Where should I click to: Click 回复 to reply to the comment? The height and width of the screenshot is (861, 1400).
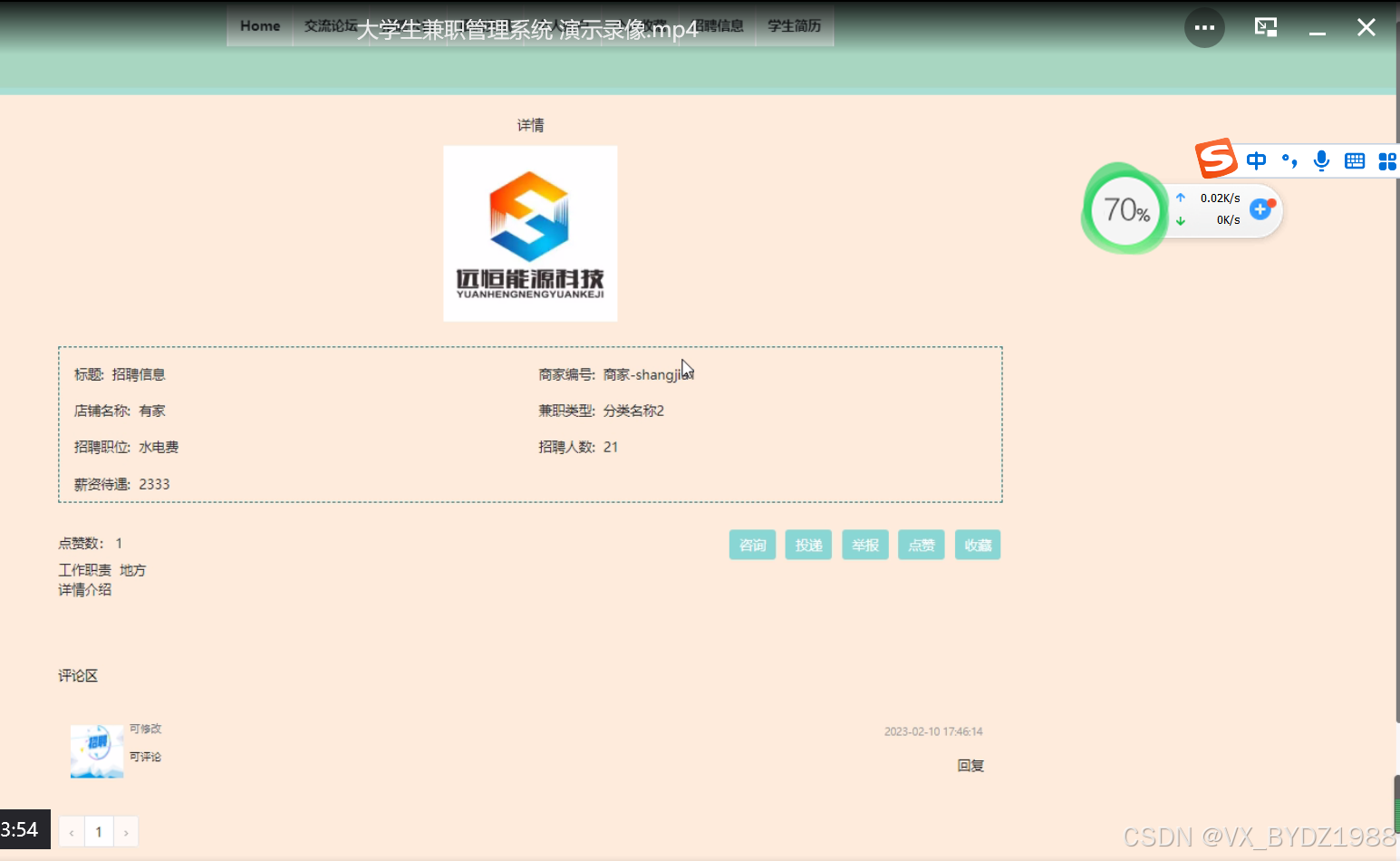[970, 766]
